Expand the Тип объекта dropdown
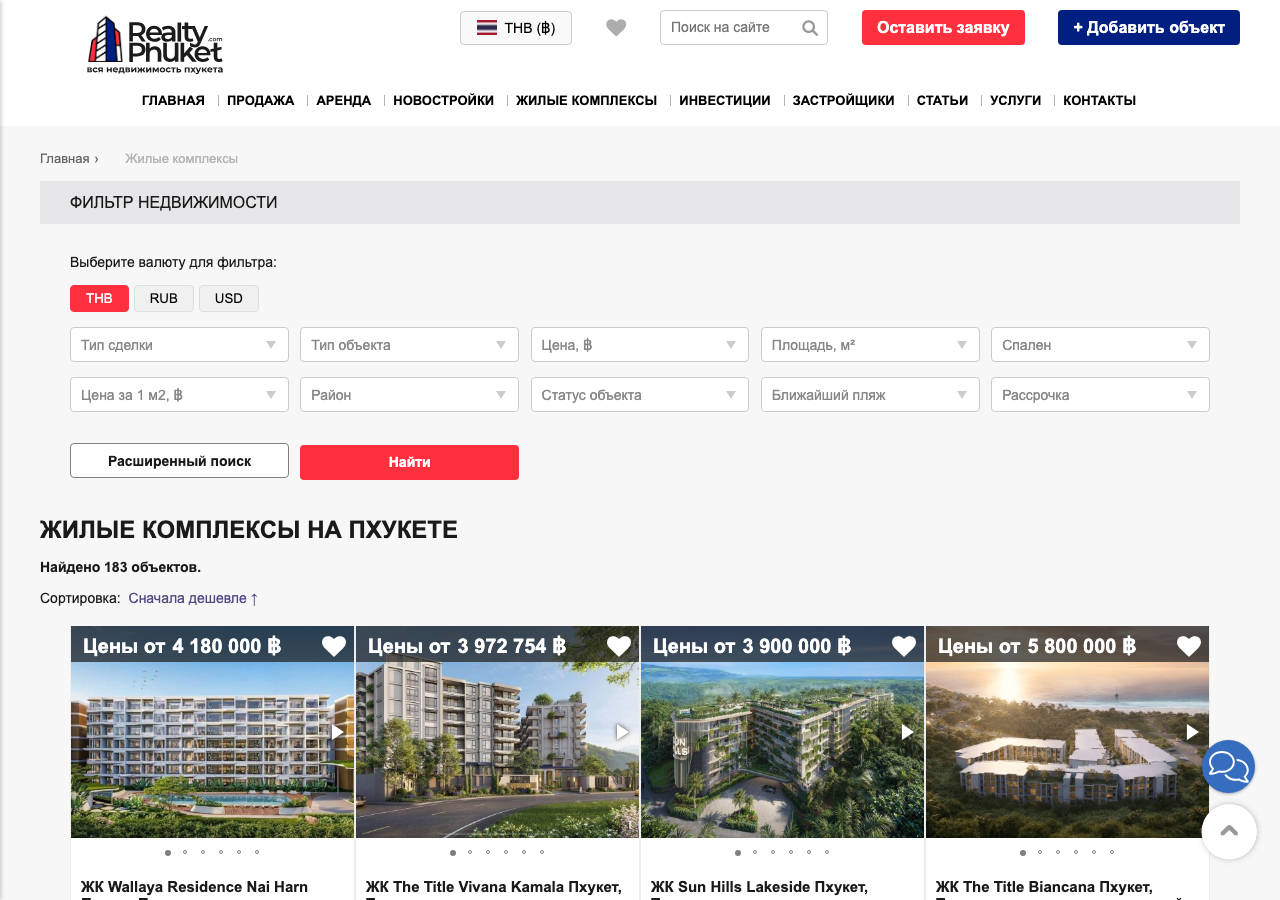Screen dimensions: 1280x900 409,345
